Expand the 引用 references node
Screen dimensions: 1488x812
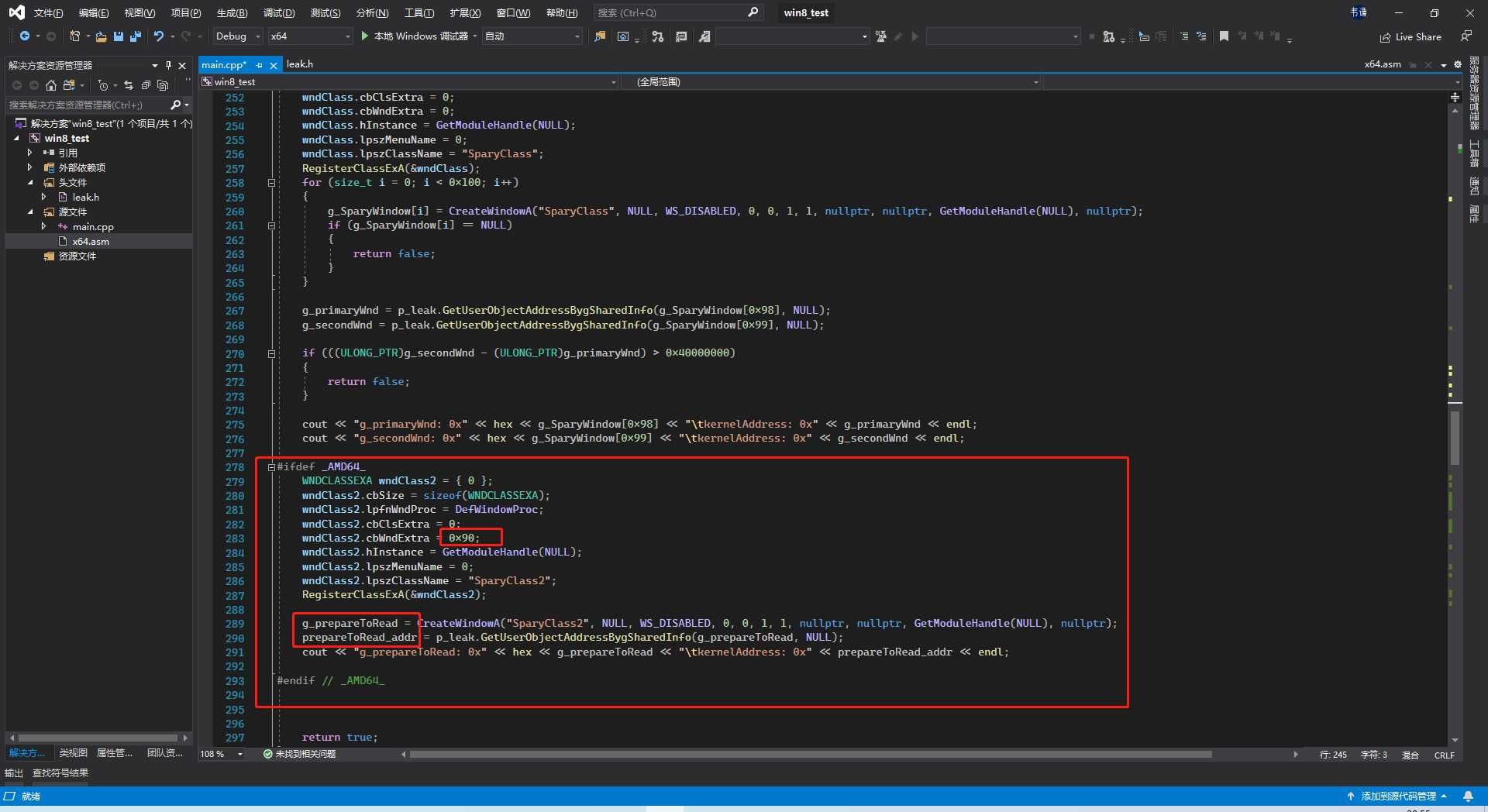click(29, 153)
